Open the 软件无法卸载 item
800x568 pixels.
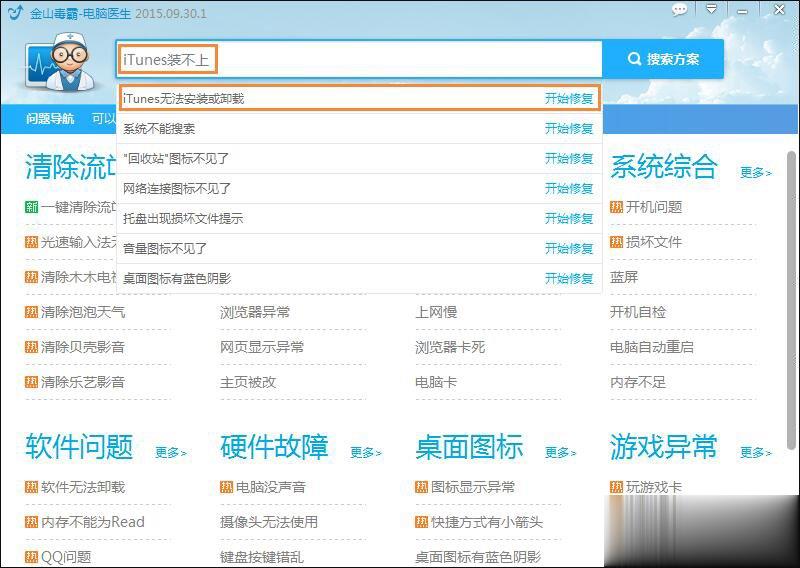tap(83, 487)
